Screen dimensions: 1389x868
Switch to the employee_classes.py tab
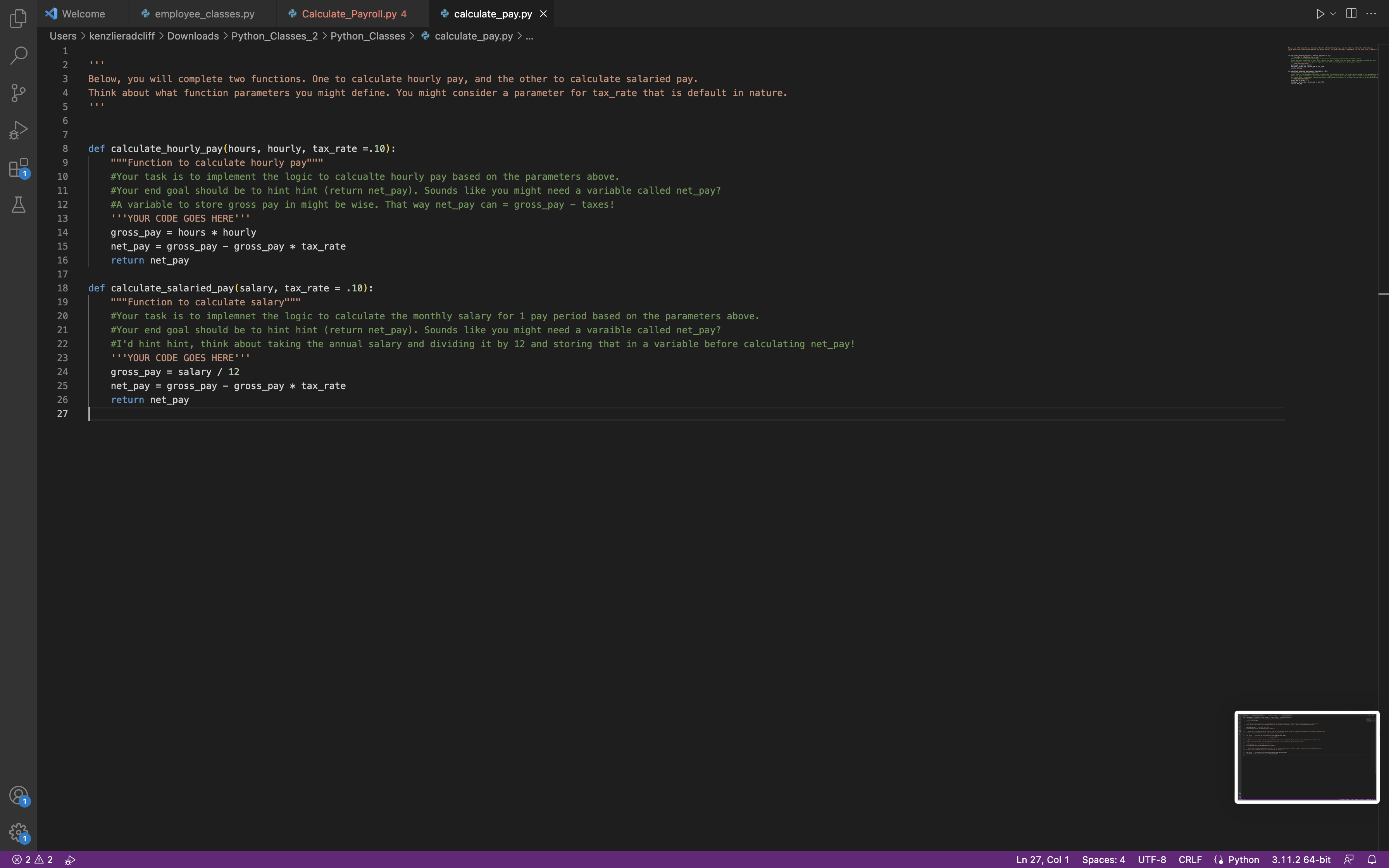204,14
